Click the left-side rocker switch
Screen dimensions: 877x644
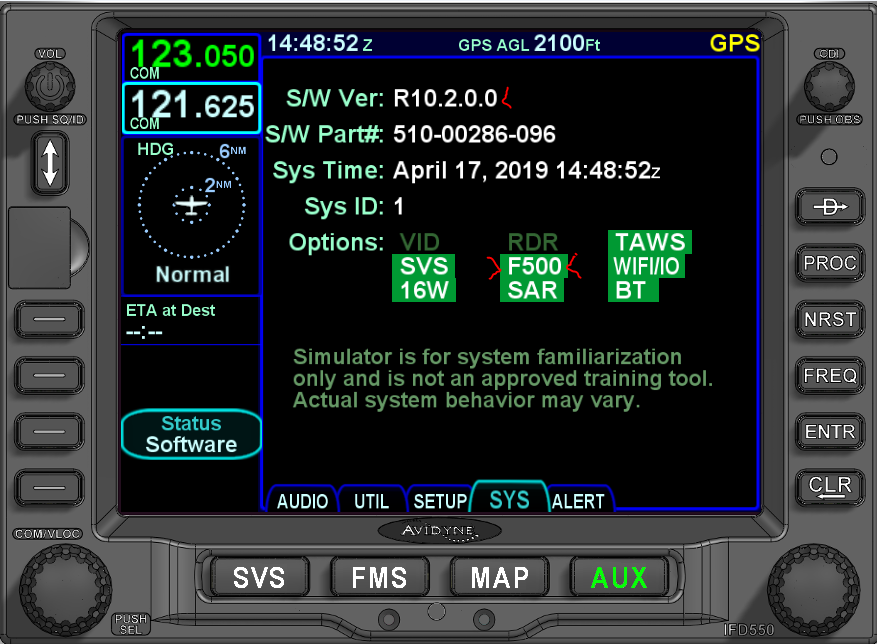[x=48, y=247]
